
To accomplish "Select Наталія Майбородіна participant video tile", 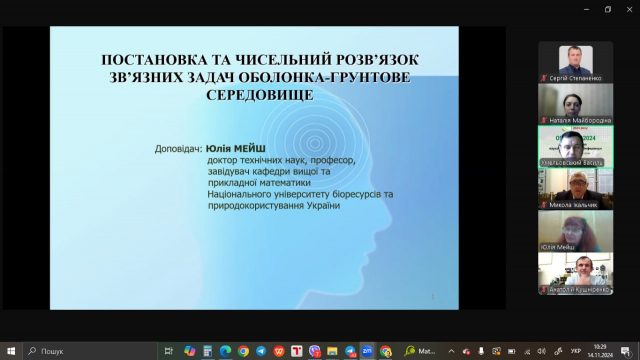I will [x=576, y=104].
